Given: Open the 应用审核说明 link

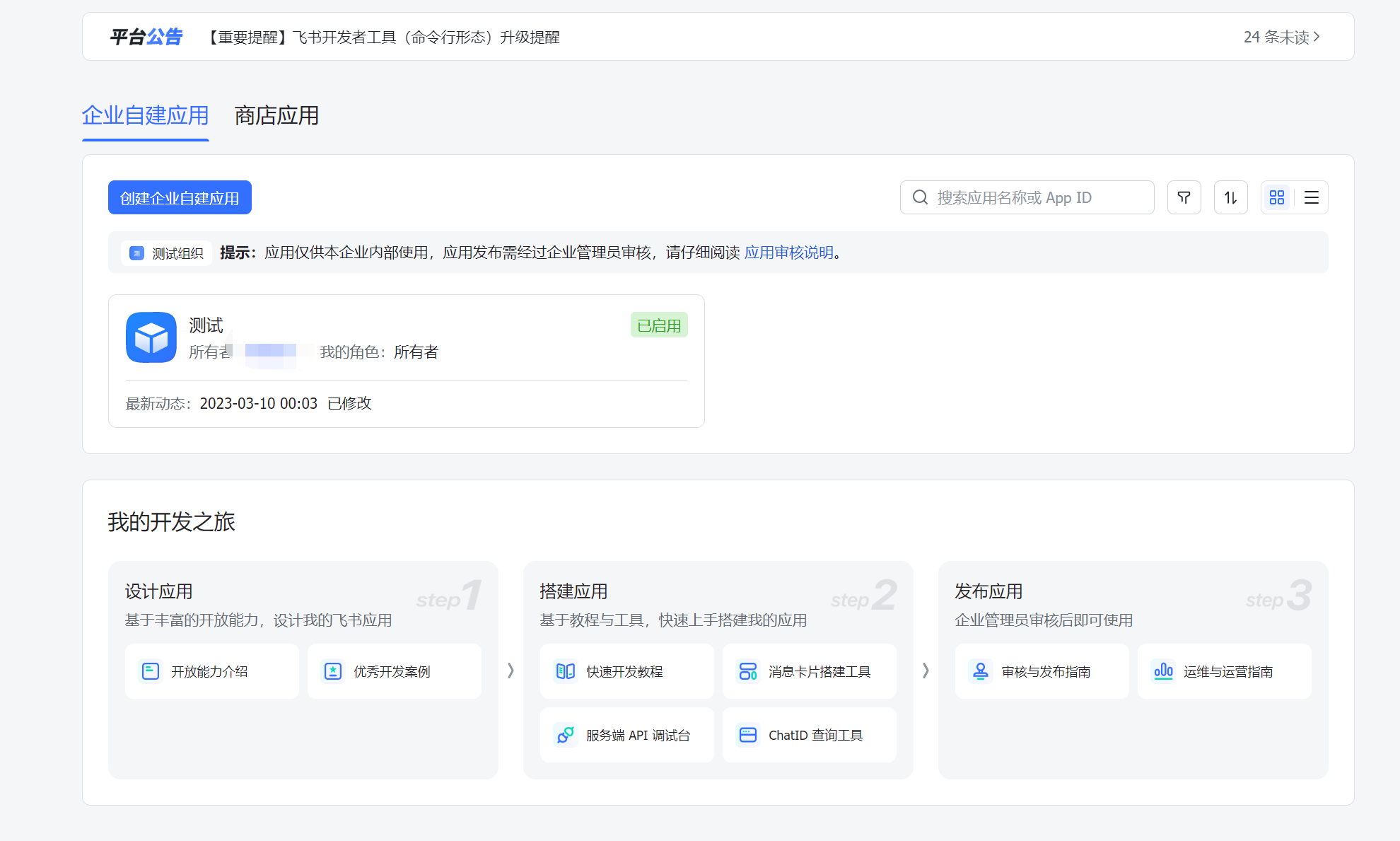Looking at the screenshot, I should coord(788,253).
